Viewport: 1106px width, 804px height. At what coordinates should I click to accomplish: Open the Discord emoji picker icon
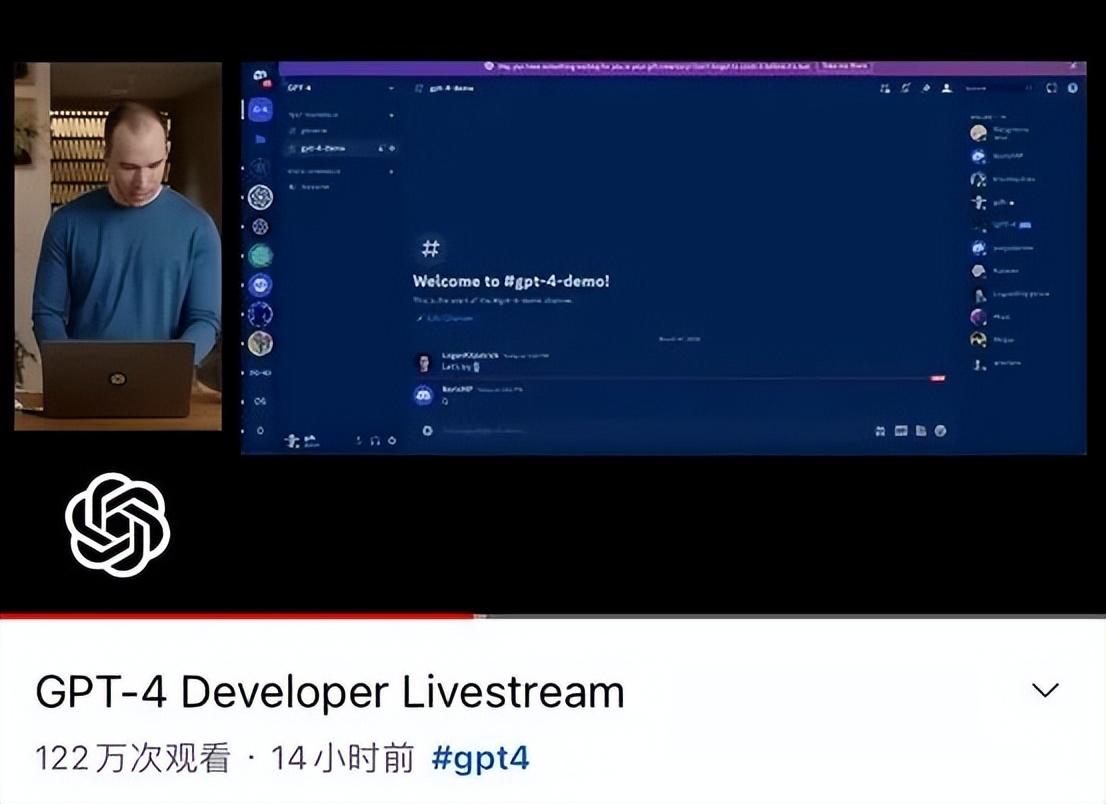[x=940, y=430]
